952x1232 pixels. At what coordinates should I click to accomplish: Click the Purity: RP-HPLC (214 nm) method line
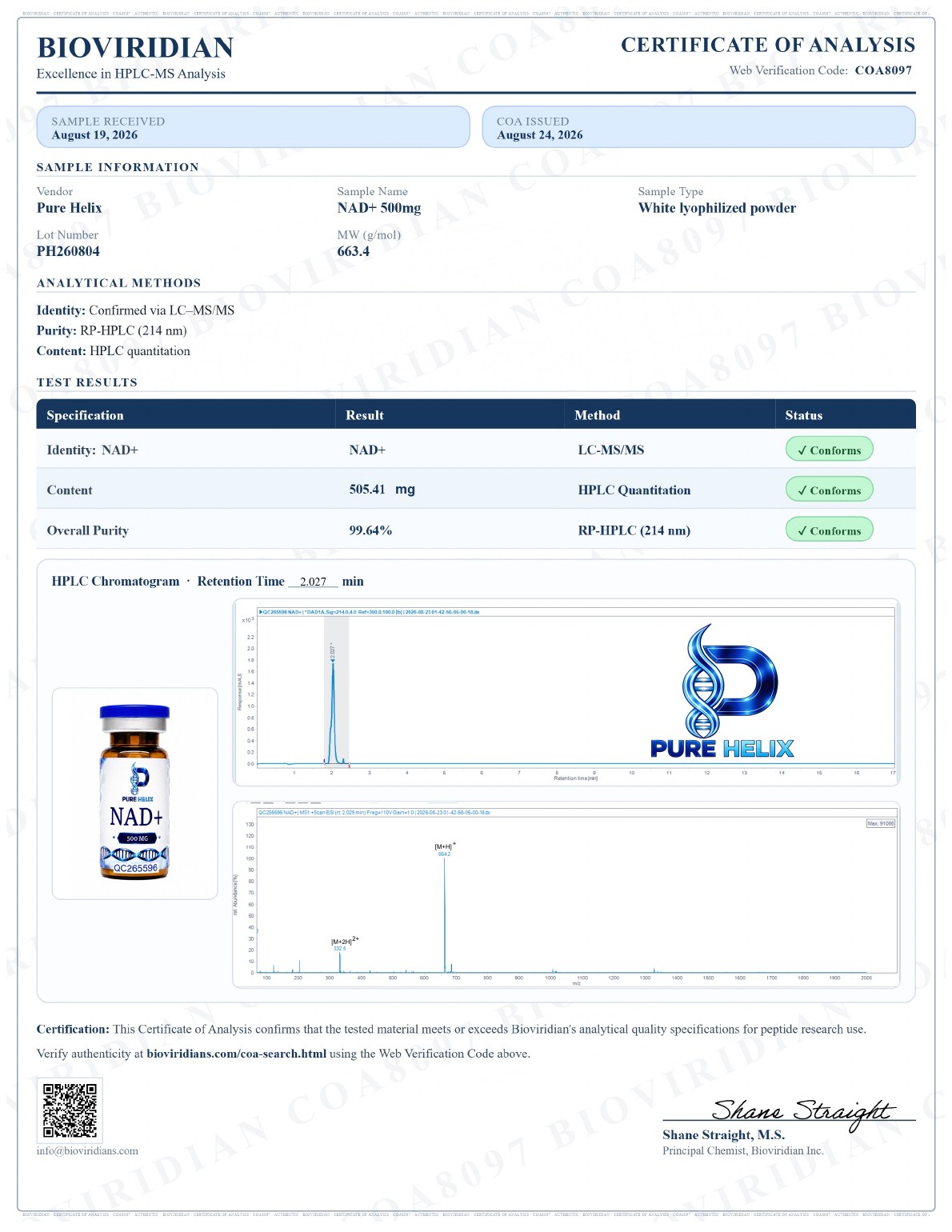[112, 332]
